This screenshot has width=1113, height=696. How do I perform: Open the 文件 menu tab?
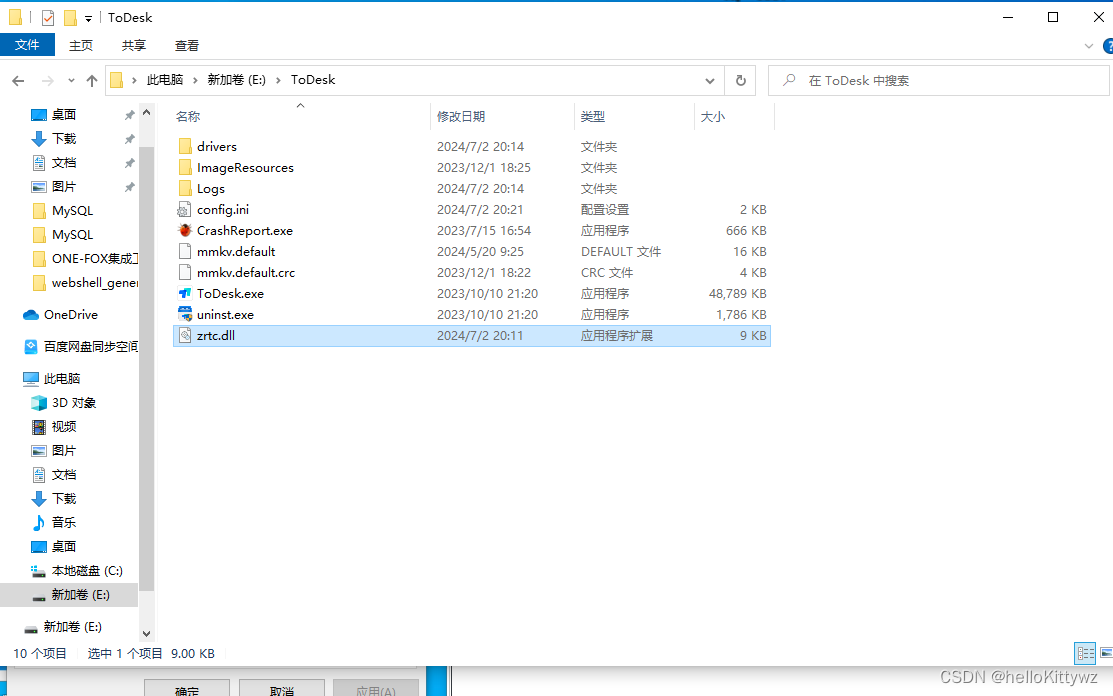pos(27,45)
